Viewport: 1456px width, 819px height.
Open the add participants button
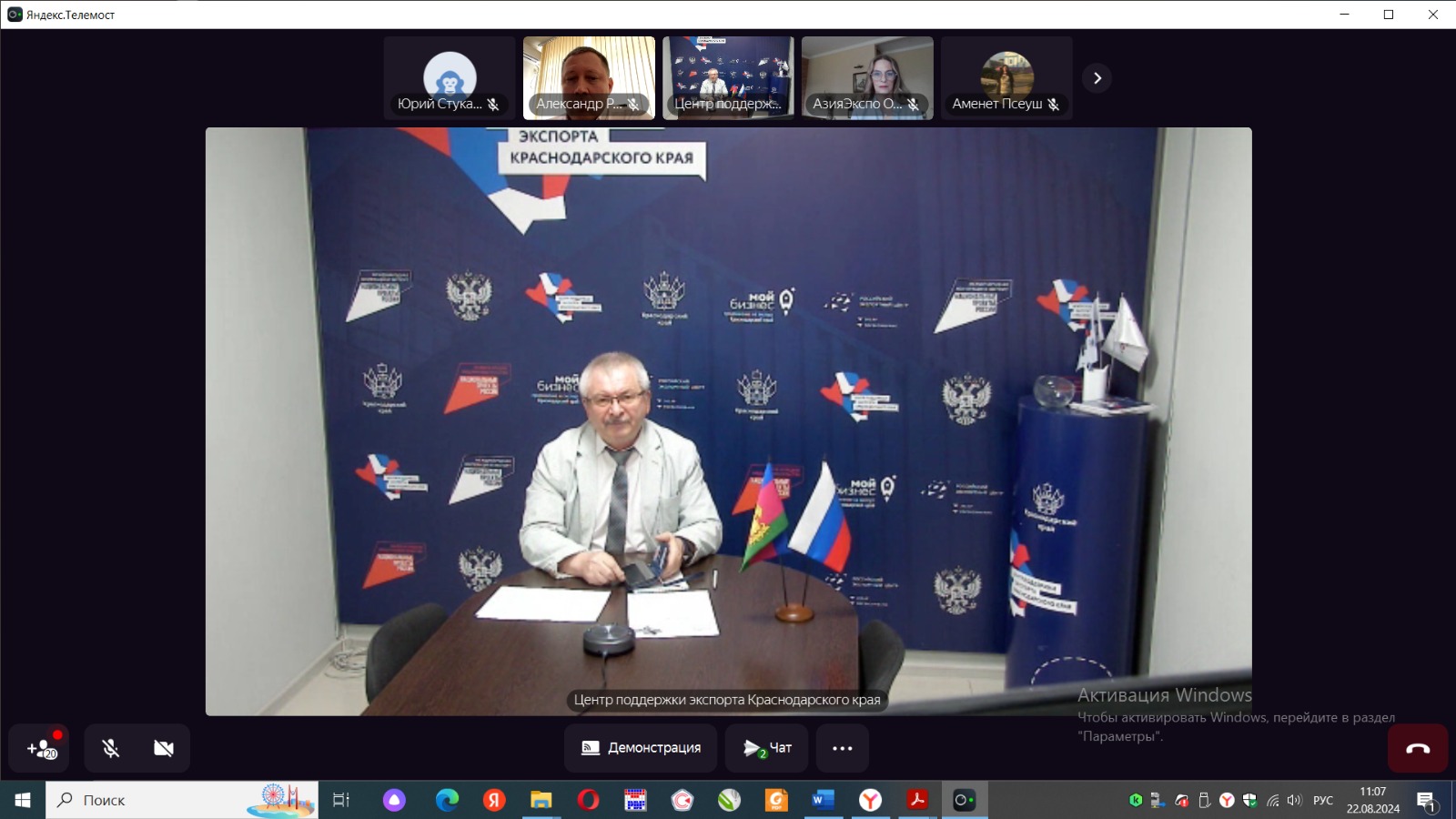coord(42,748)
